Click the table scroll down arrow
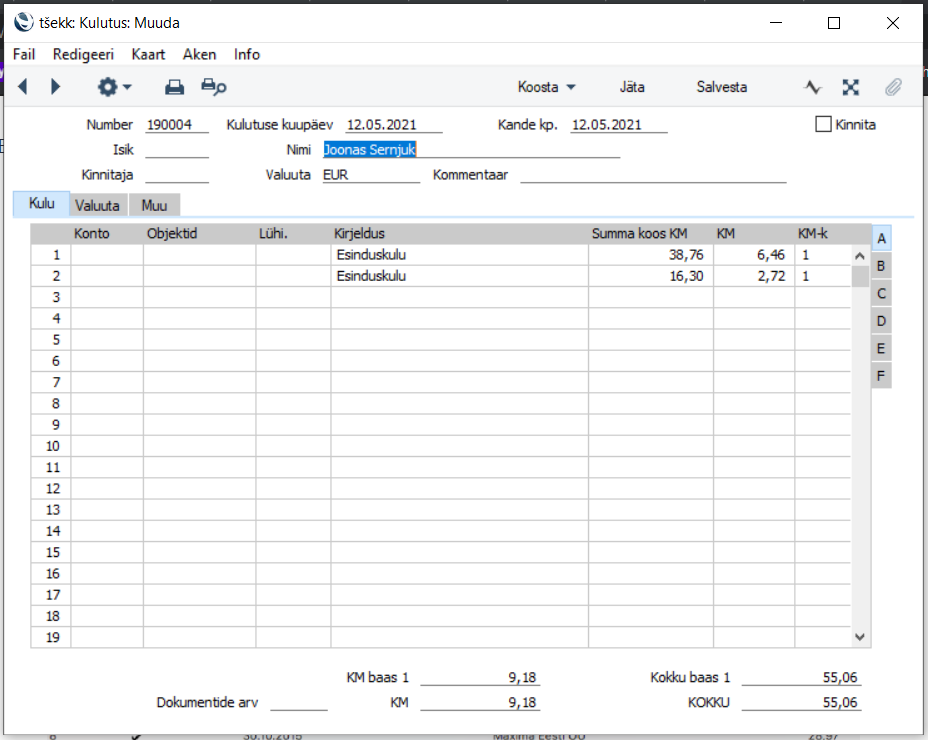 [860, 637]
